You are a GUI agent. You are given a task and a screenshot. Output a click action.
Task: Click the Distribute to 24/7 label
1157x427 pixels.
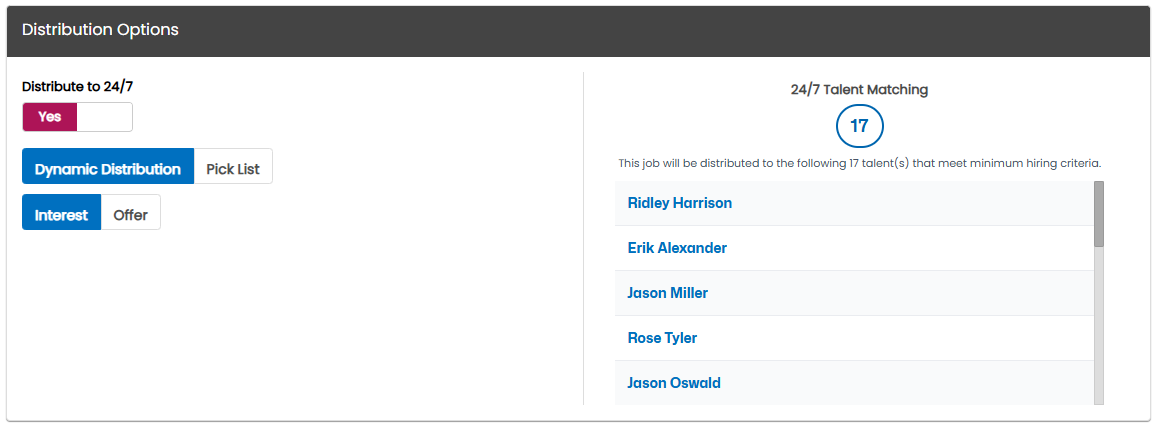pyautogui.click(x=77, y=86)
